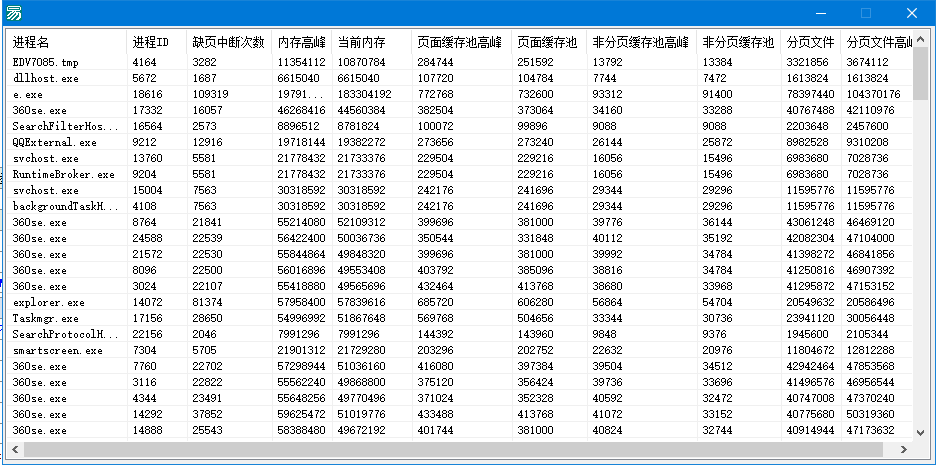938x467 pixels.
Task: Select the explorer.exe process row
Action: (459, 302)
